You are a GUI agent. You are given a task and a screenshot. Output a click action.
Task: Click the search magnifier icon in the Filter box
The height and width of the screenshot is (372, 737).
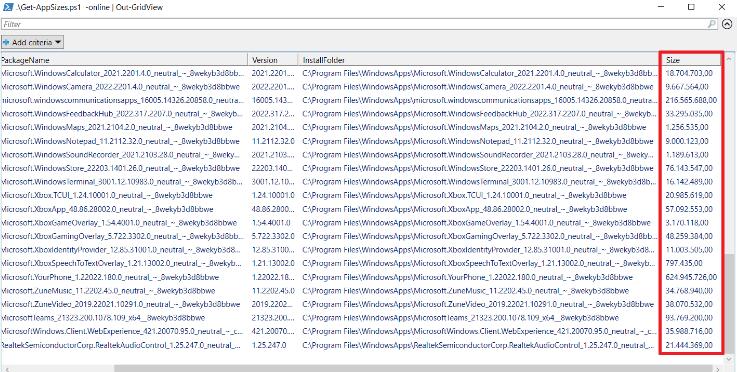(x=712, y=24)
